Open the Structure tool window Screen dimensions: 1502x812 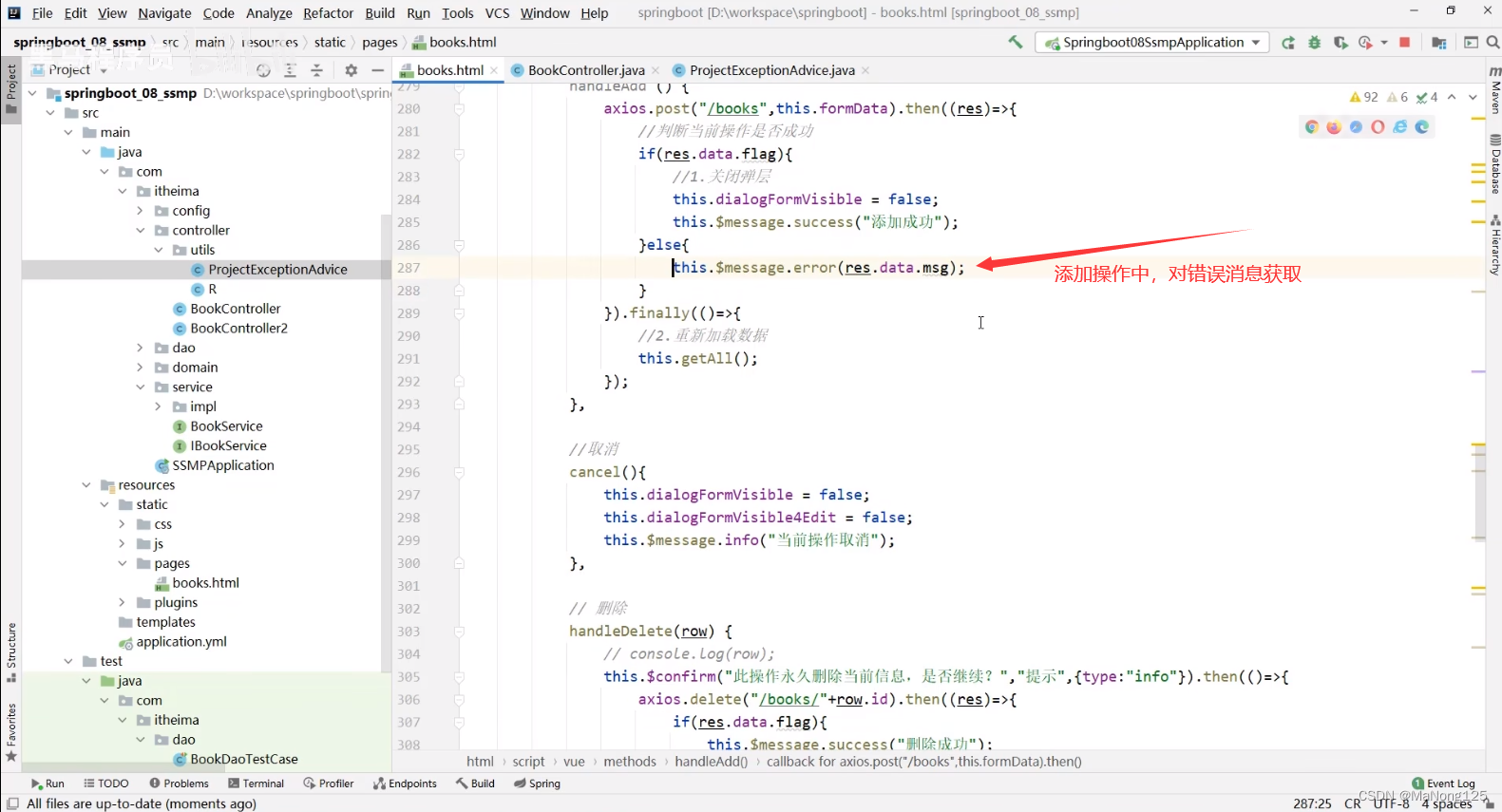click(x=11, y=652)
